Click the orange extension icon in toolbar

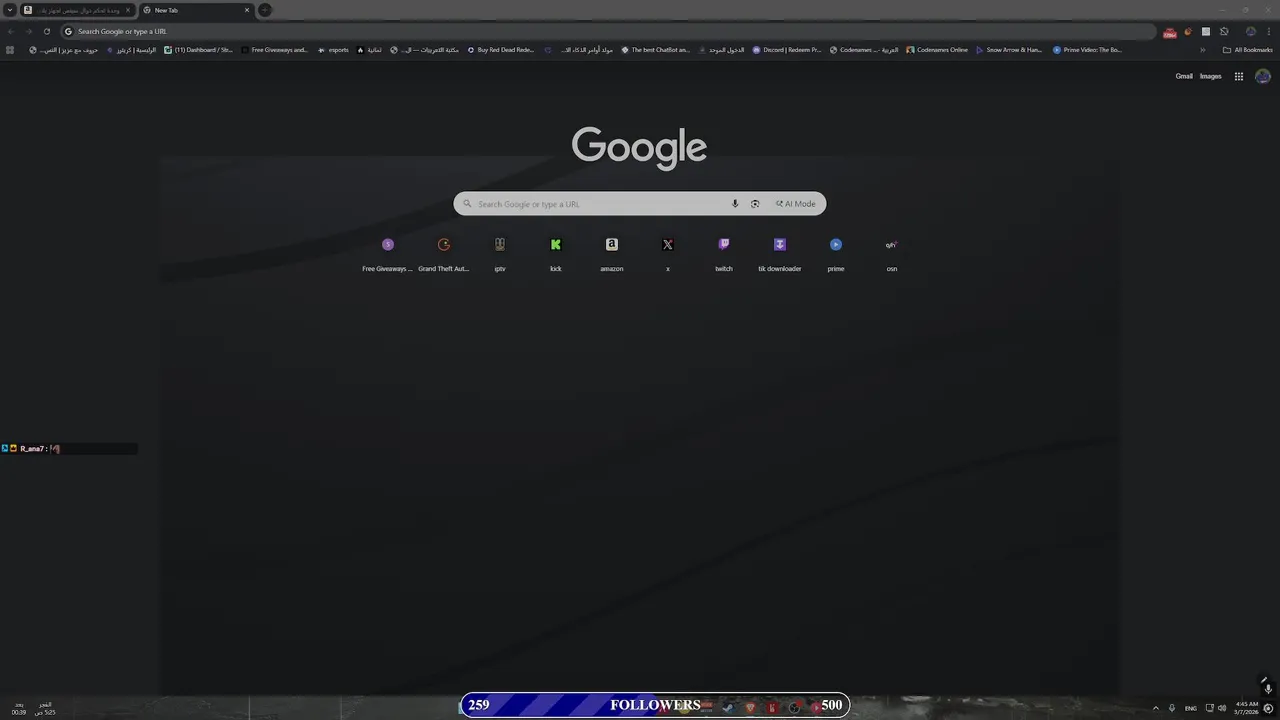[1188, 31]
